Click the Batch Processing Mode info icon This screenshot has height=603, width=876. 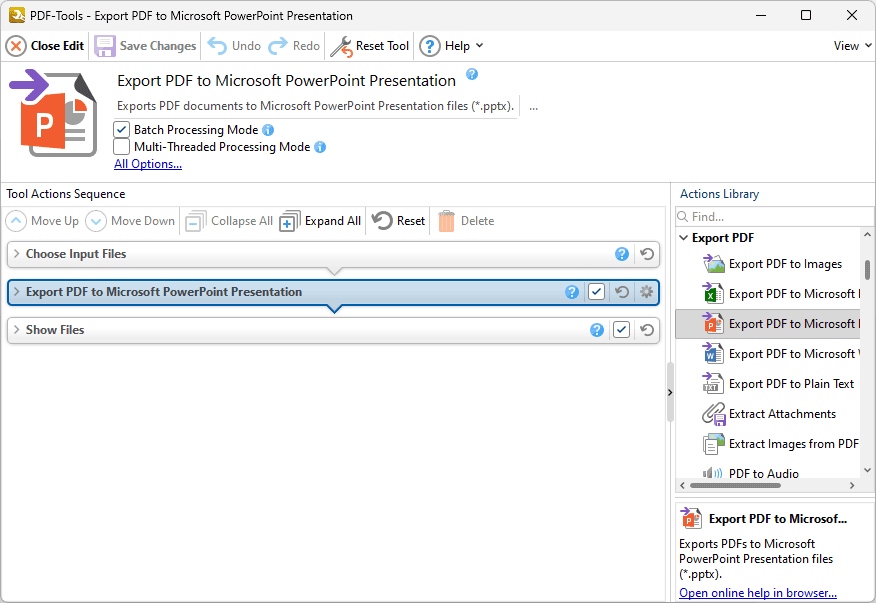268,130
